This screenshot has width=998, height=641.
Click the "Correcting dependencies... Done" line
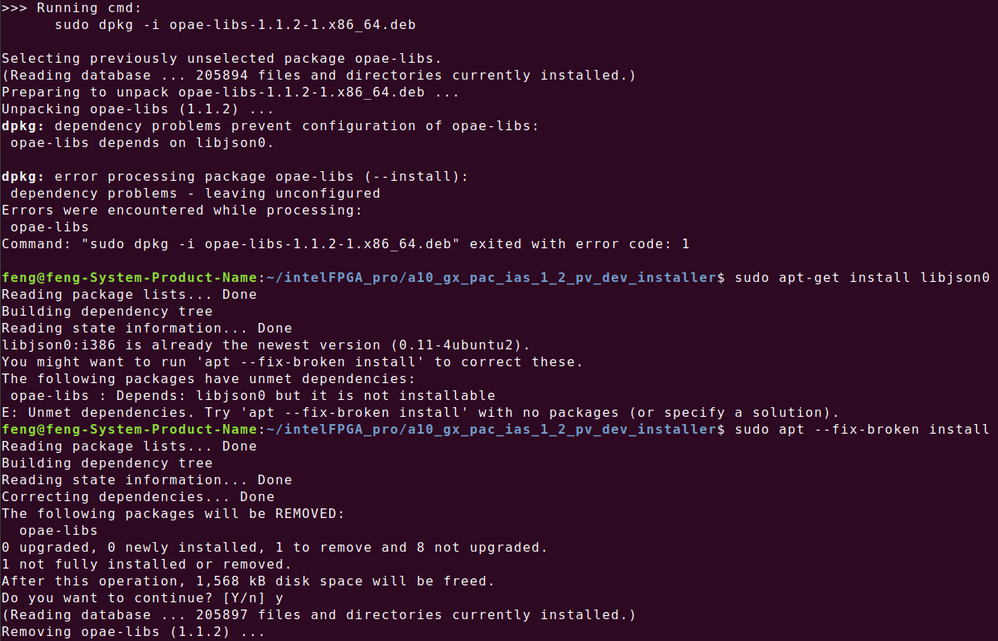point(137,496)
